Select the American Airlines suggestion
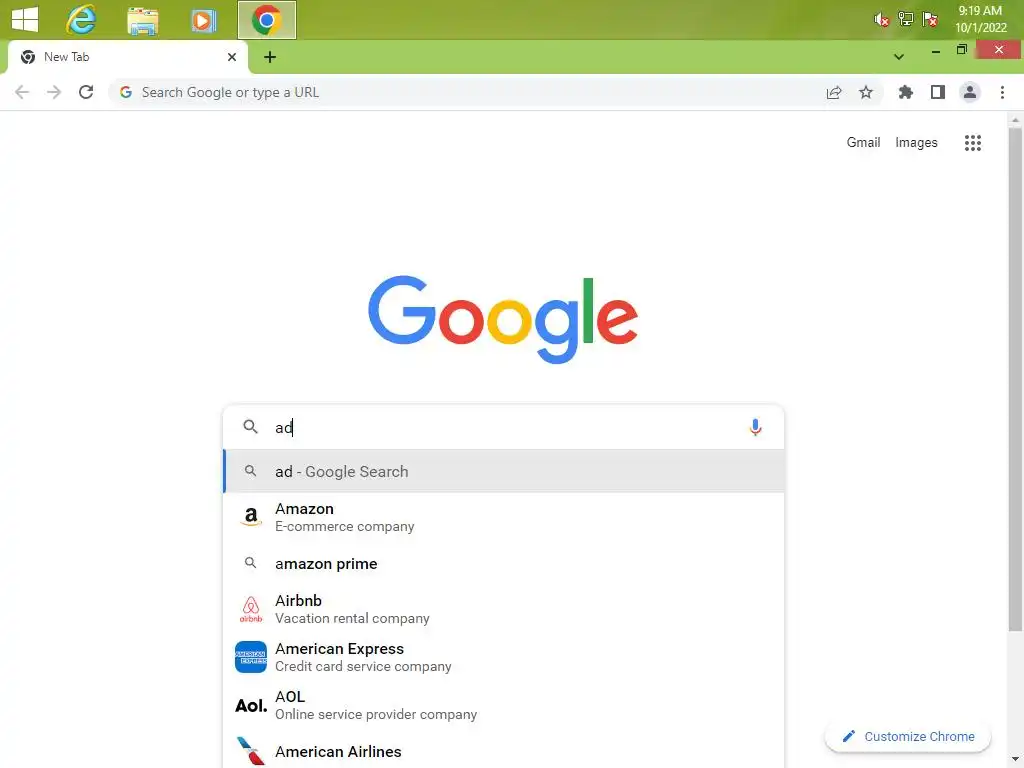Viewport: 1024px width, 768px height. coord(503,751)
